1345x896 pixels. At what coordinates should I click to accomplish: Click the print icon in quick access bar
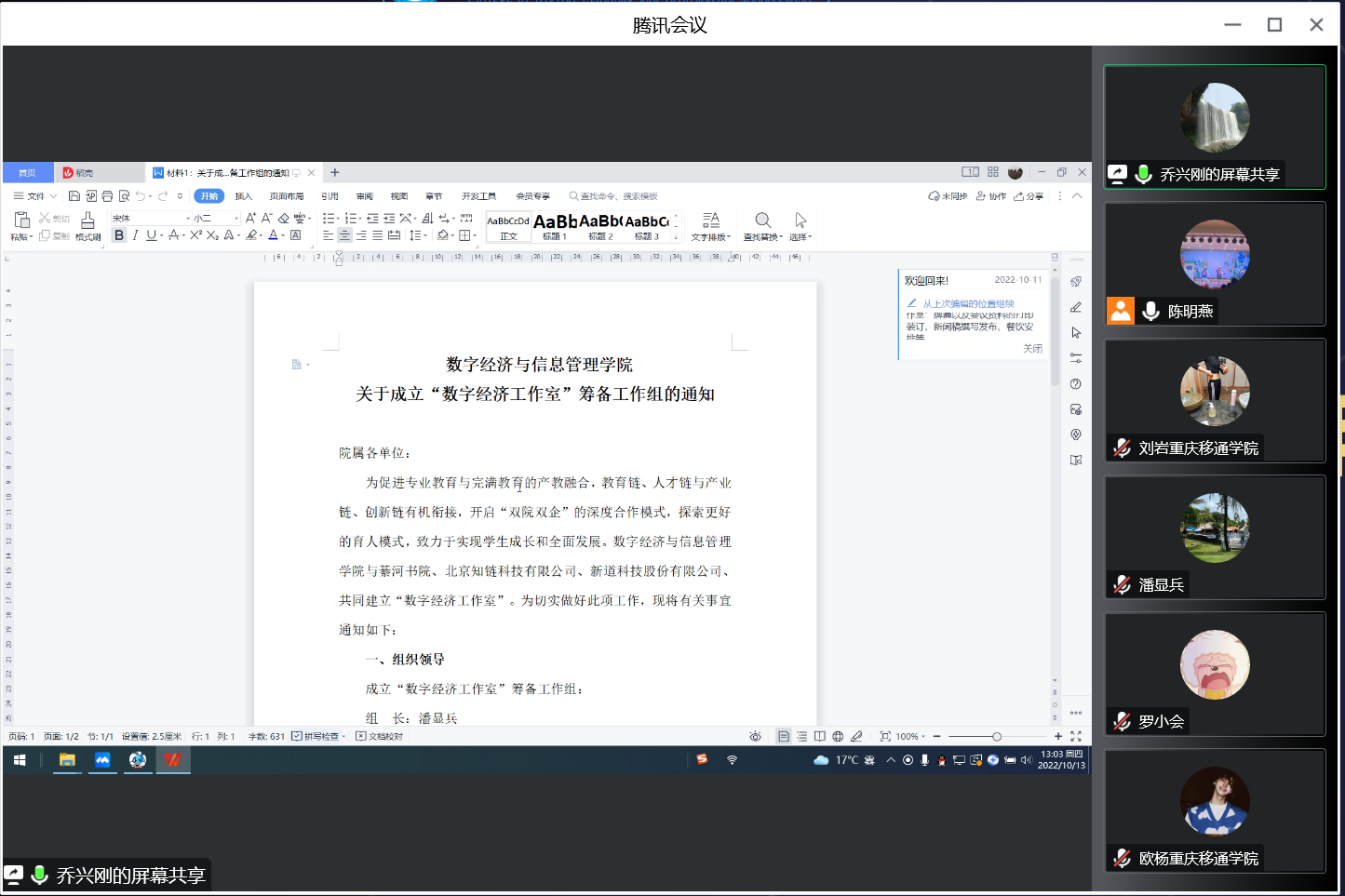pyautogui.click(x=107, y=196)
